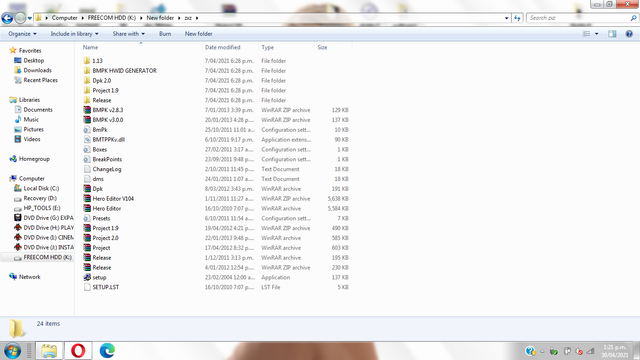This screenshot has height=360, width=640.
Task: Select the BmPk configuration file icon
Action: pyautogui.click(x=87, y=129)
